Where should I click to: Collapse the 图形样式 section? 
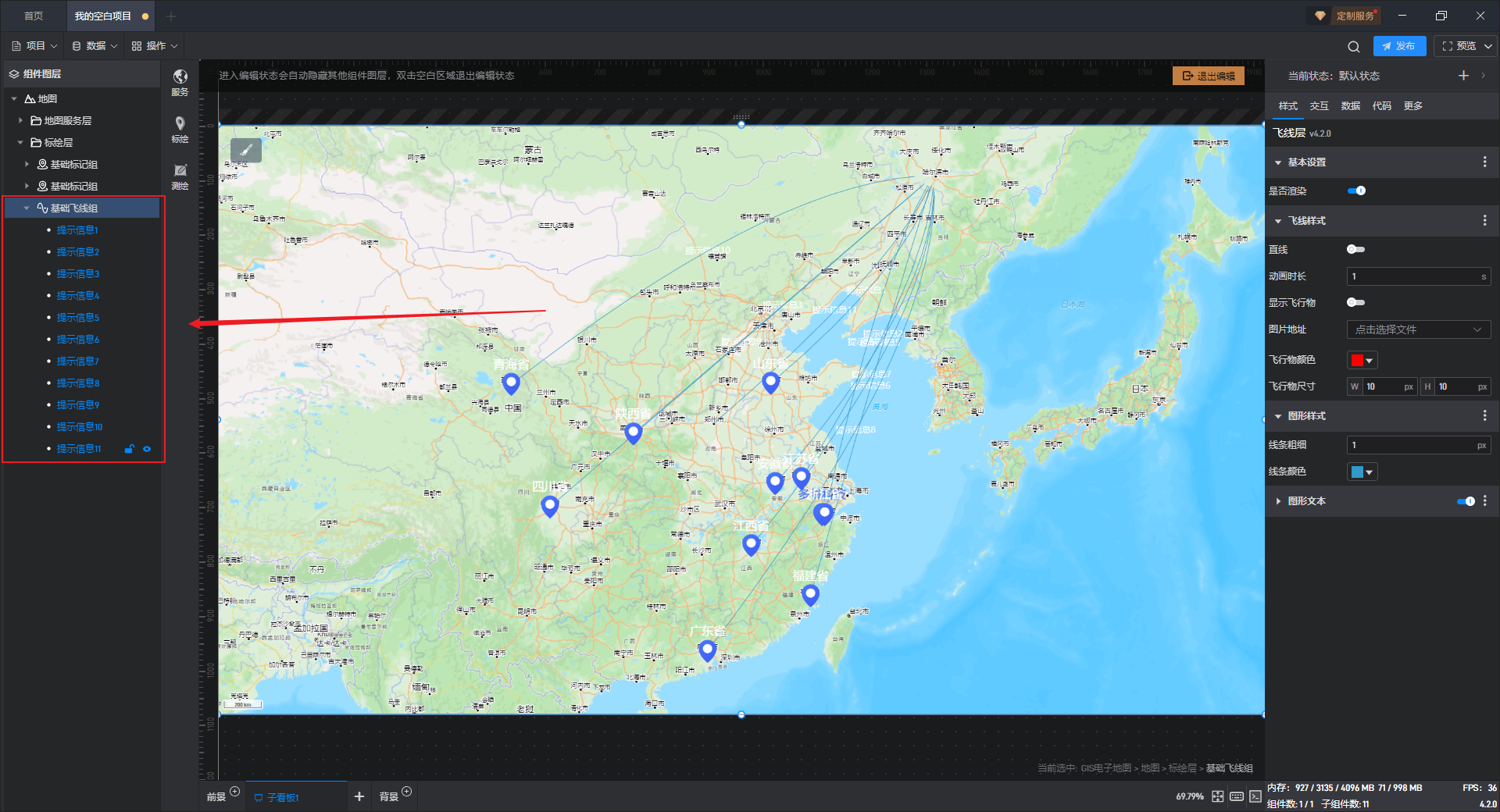[1278, 416]
